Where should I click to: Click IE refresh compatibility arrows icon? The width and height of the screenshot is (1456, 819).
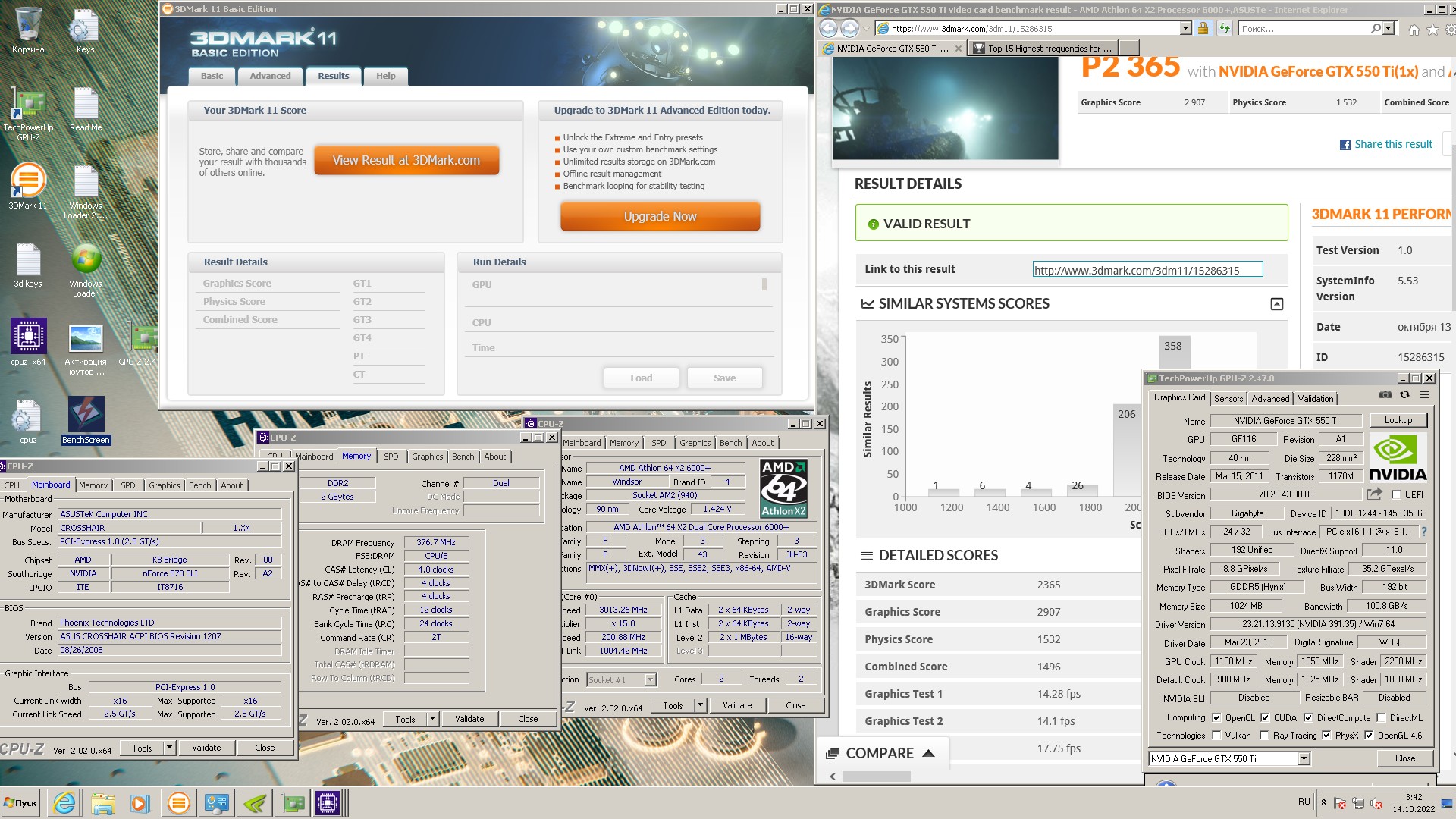[1224, 29]
